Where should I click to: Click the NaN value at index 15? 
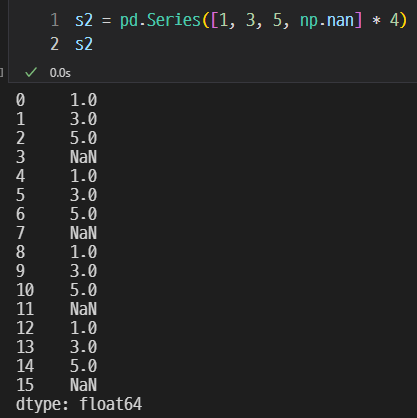click(83, 385)
